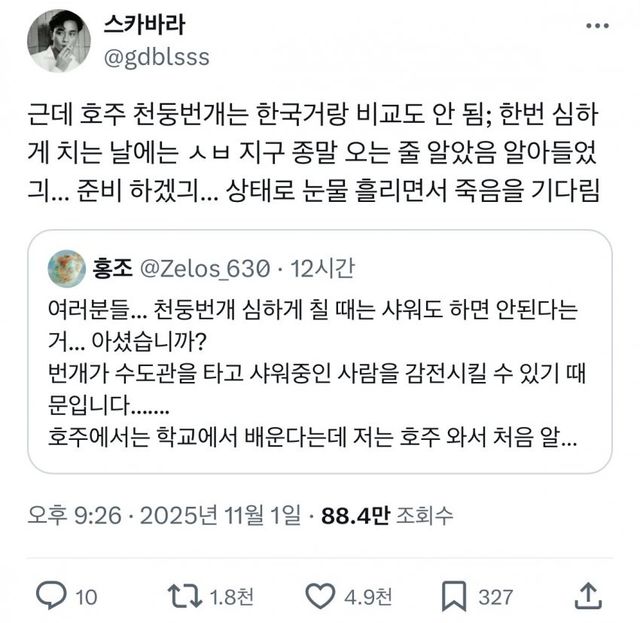Open 홍조's small avatar in the quoted post
The width and height of the screenshot is (640, 623).
click(67, 269)
